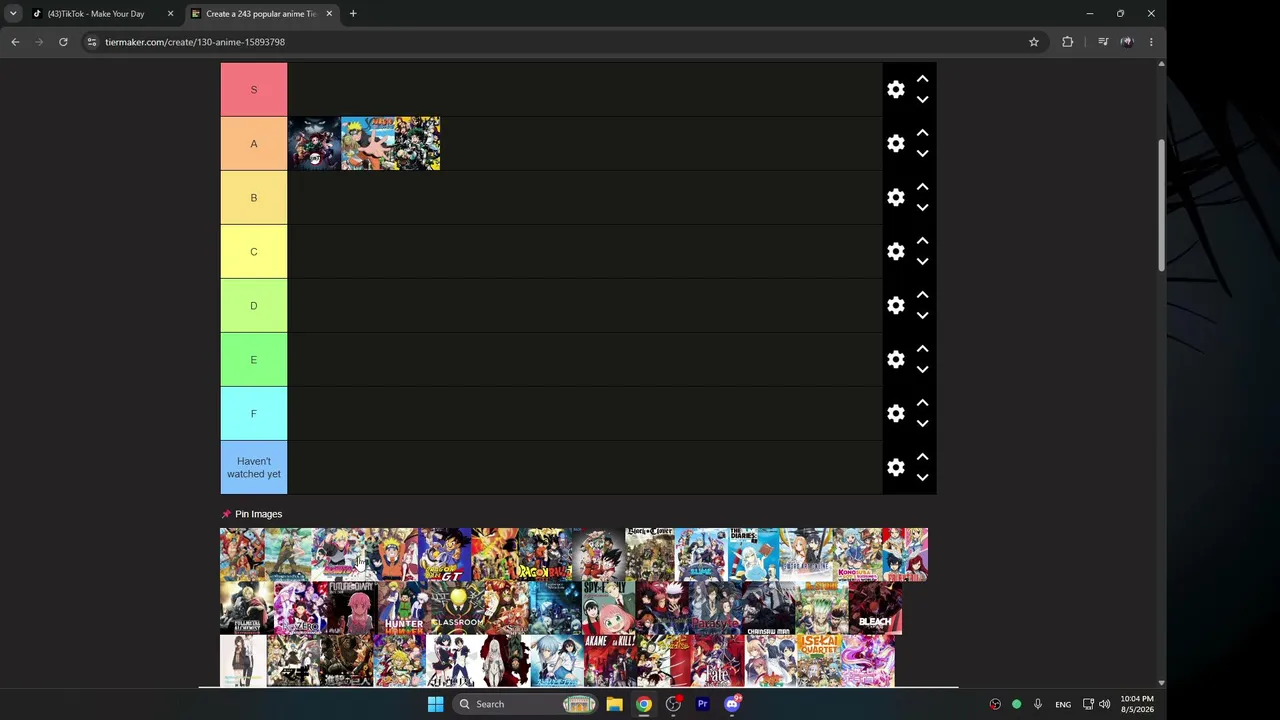Click the S tier label
This screenshot has height=720, width=1280.
pyautogui.click(x=254, y=90)
